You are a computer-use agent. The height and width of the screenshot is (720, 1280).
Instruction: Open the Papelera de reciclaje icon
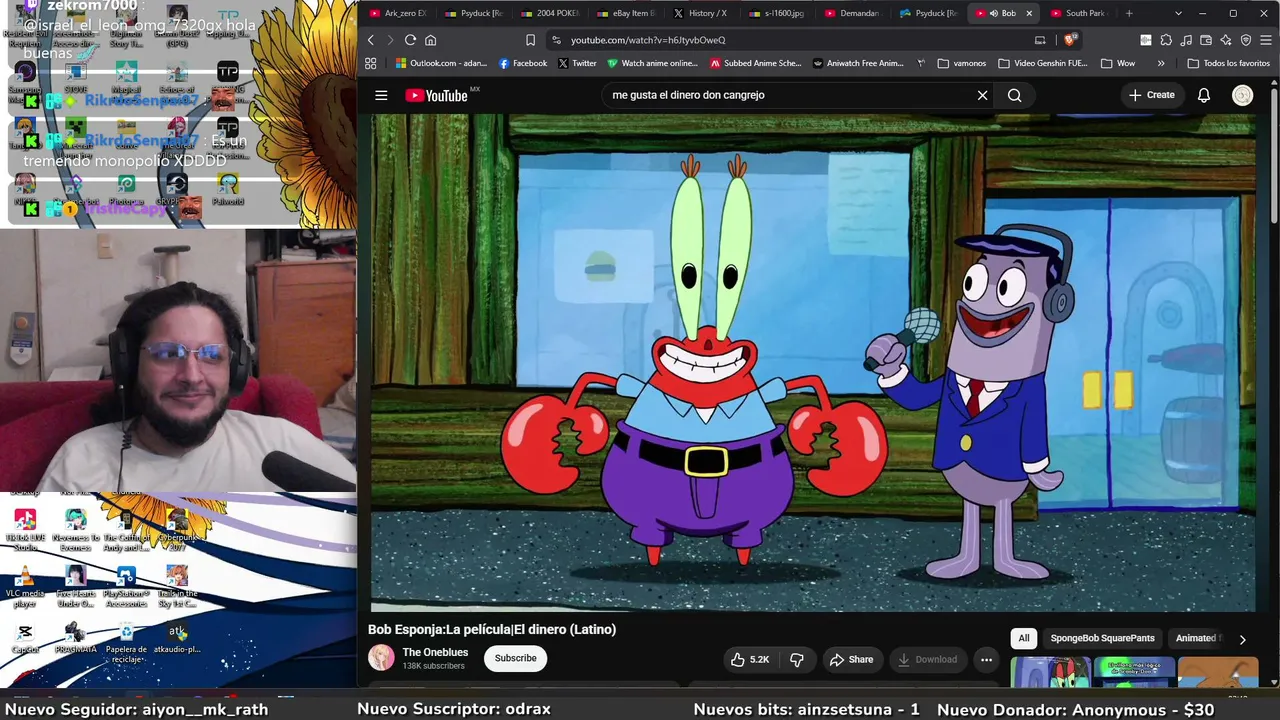(x=126, y=643)
